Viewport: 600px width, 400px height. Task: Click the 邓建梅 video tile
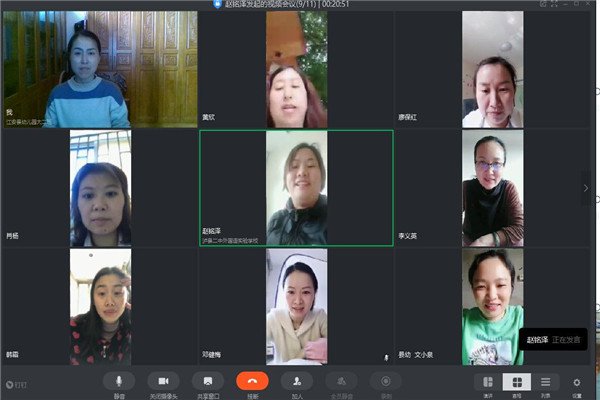(297, 307)
